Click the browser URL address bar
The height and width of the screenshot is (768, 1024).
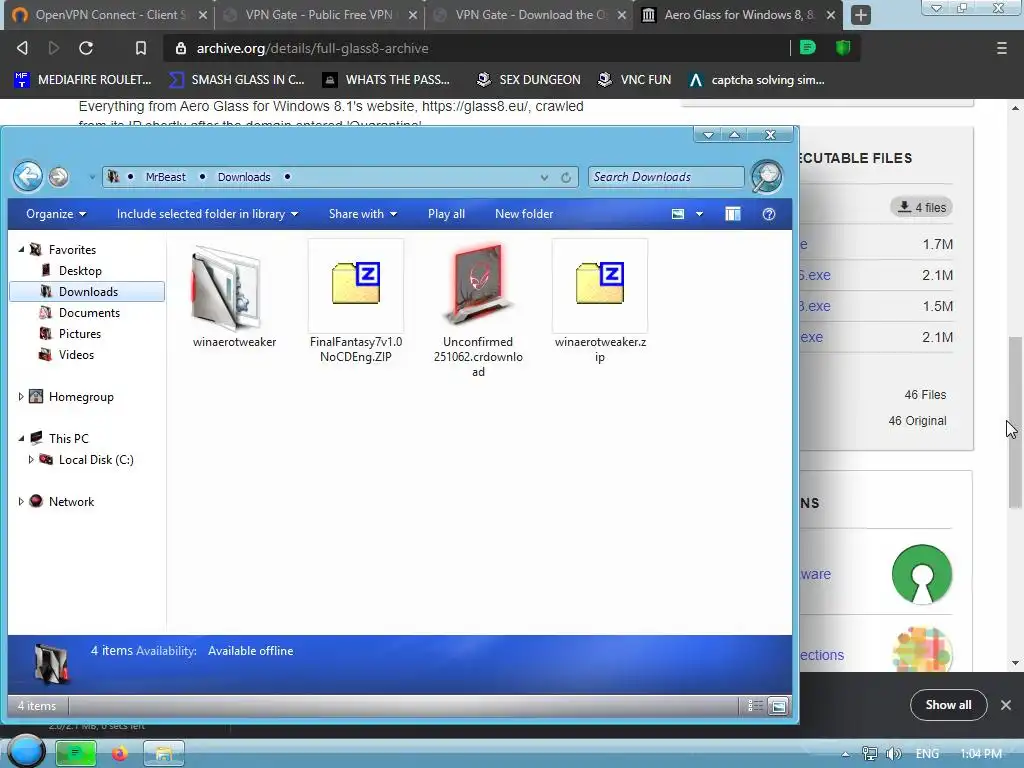(x=477, y=48)
